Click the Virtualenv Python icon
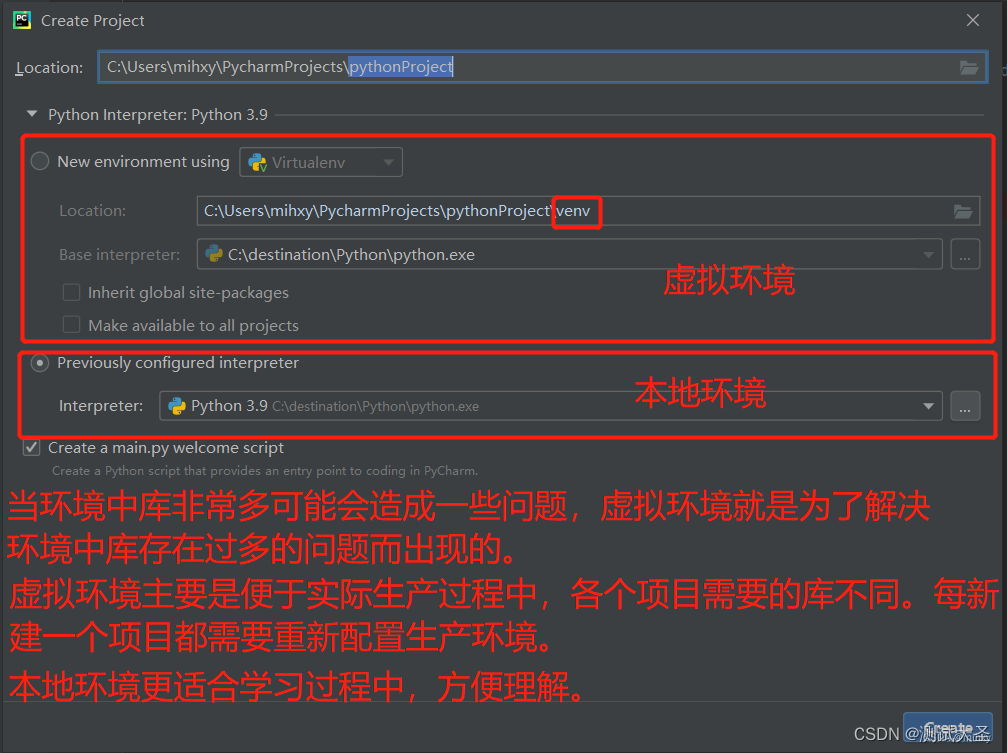1007x753 pixels. (258, 163)
